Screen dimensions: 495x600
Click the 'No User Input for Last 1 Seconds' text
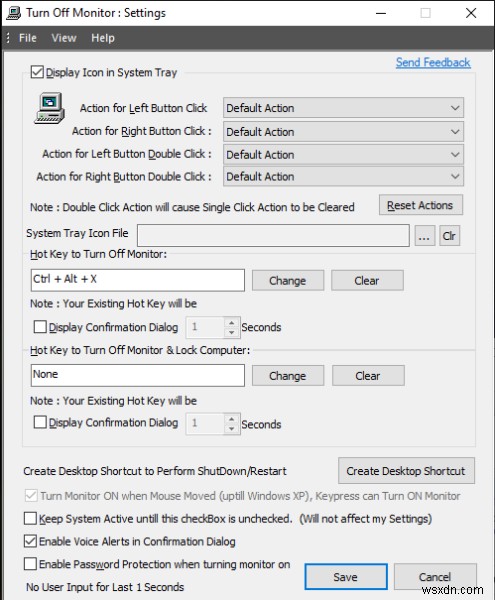[105, 587]
